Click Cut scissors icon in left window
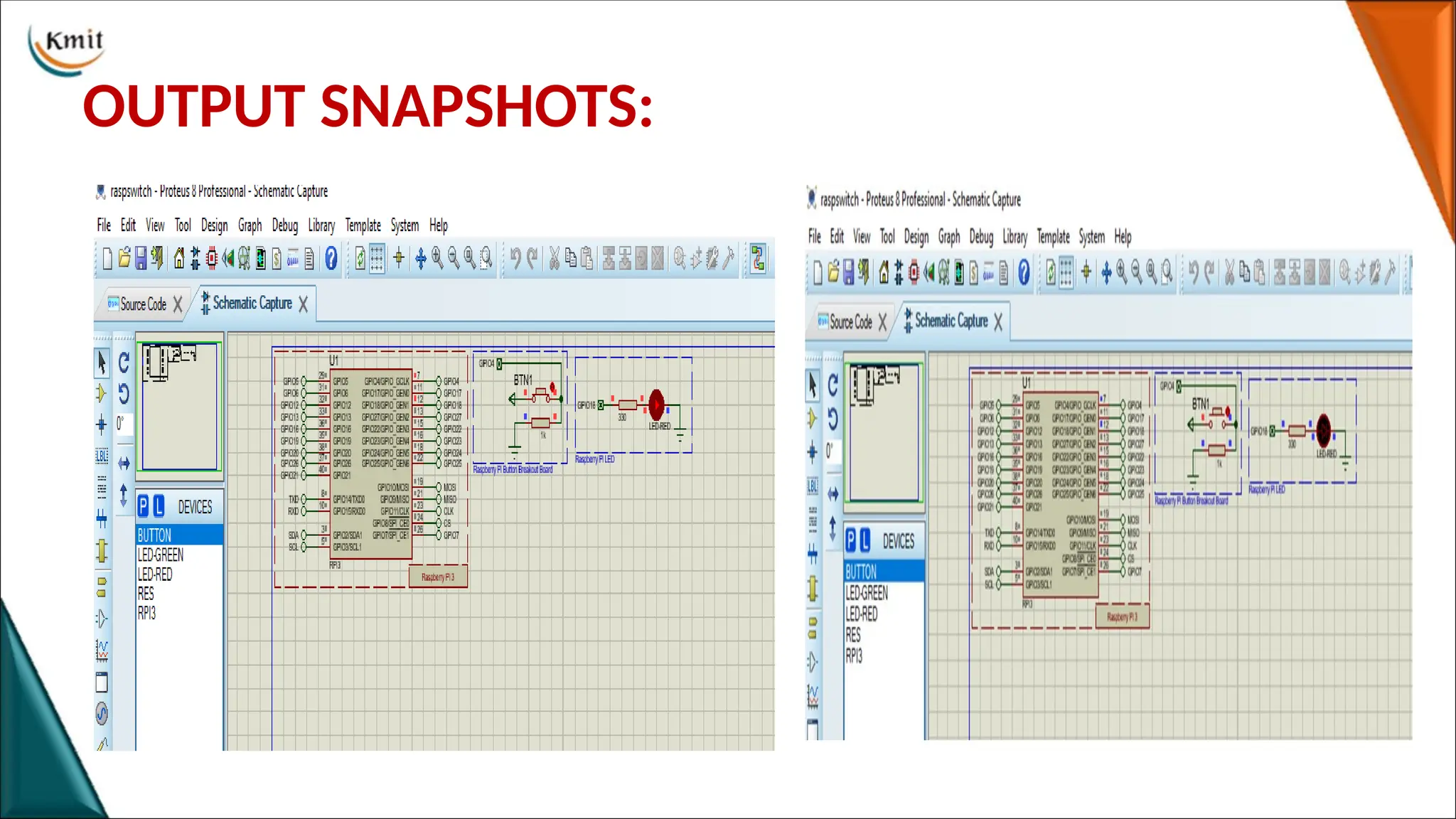This screenshot has width=1456, height=819. [x=554, y=259]
